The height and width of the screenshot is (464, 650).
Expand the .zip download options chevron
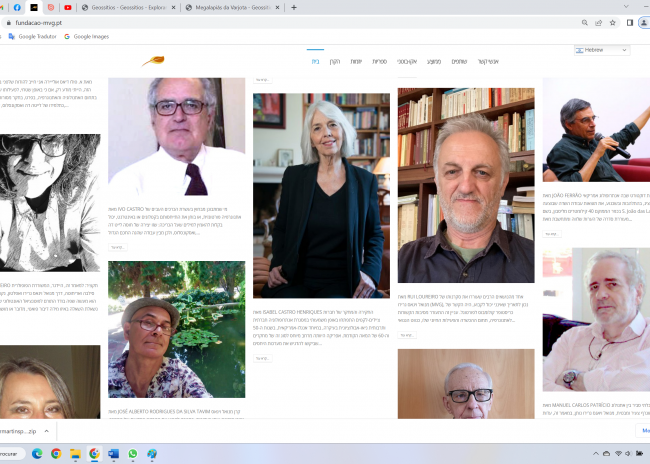(46, 431)
